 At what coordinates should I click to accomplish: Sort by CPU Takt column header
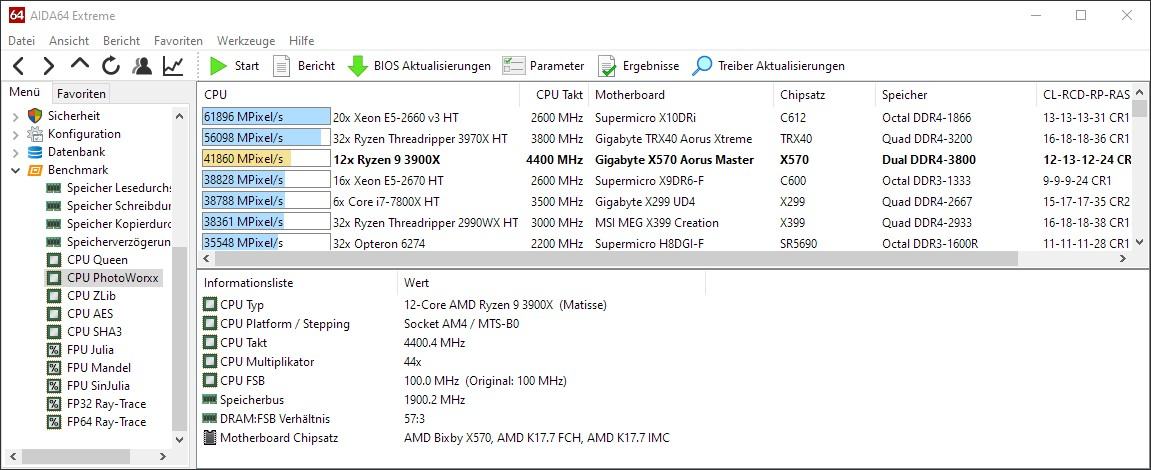pyautogui.click(x=559, y=95)
